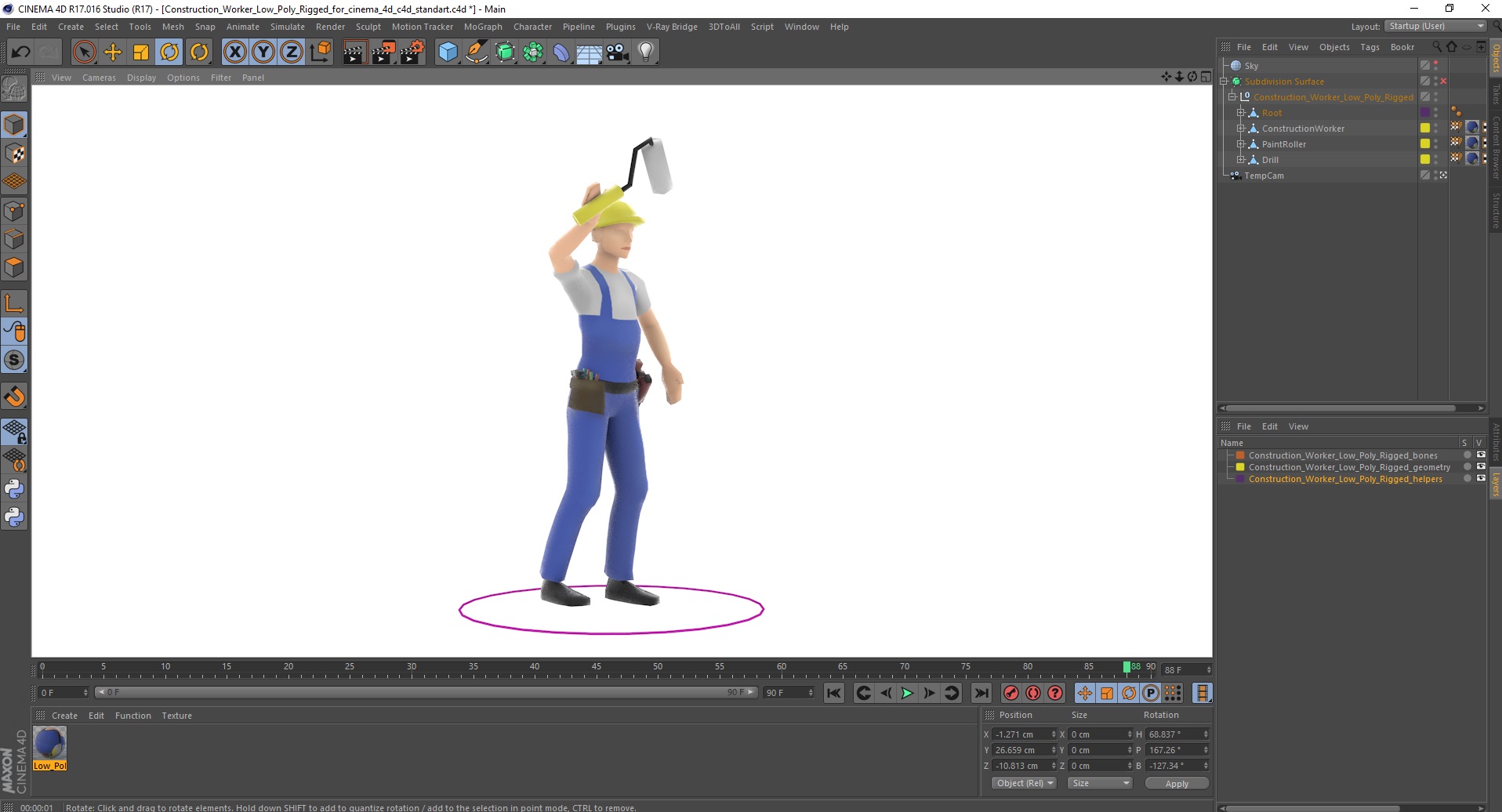Collapse Construction_Worker_Low_Poly_Rigged null

tap(1232, 97)
